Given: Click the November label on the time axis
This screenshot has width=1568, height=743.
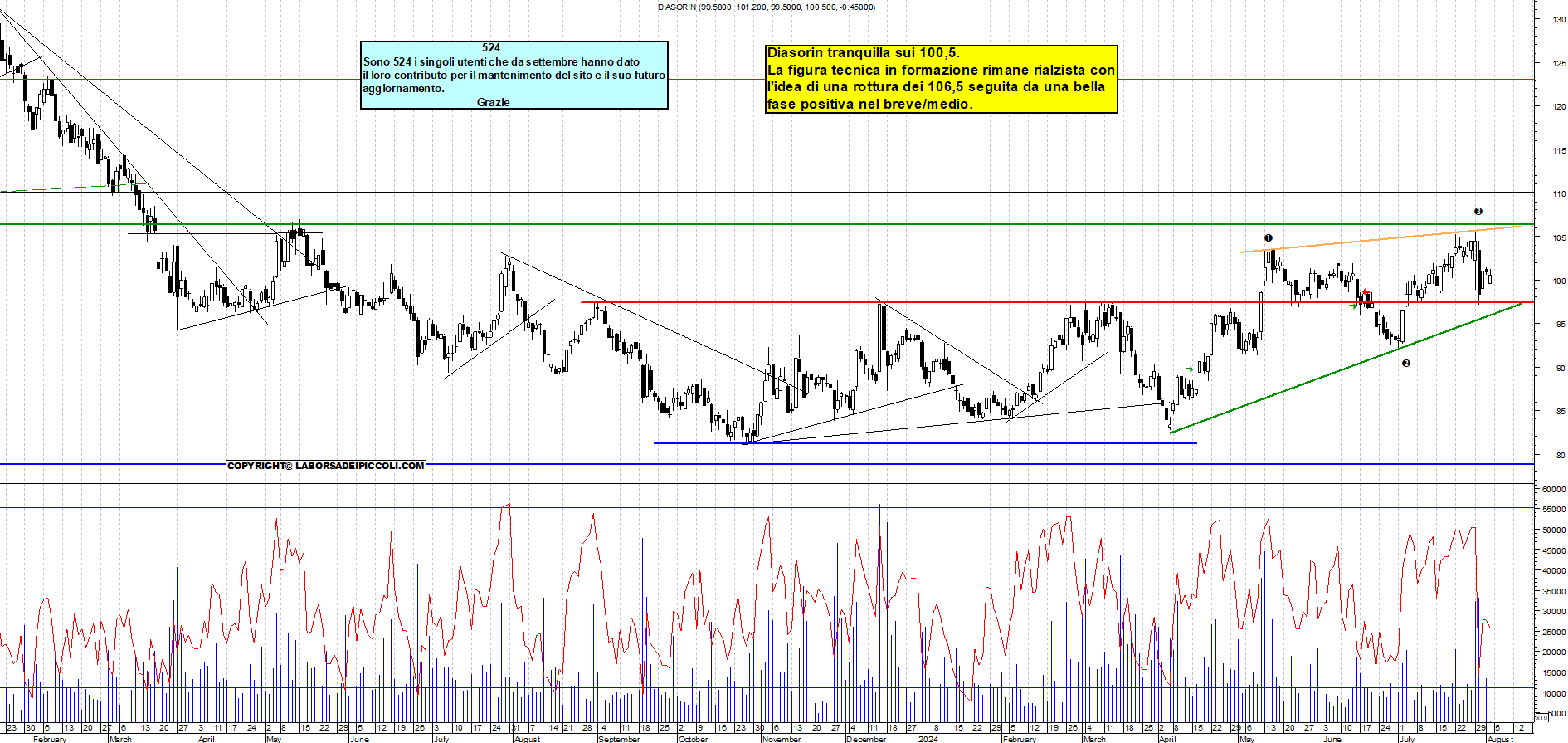Looking at the screenshot, I should coord(781,739).
